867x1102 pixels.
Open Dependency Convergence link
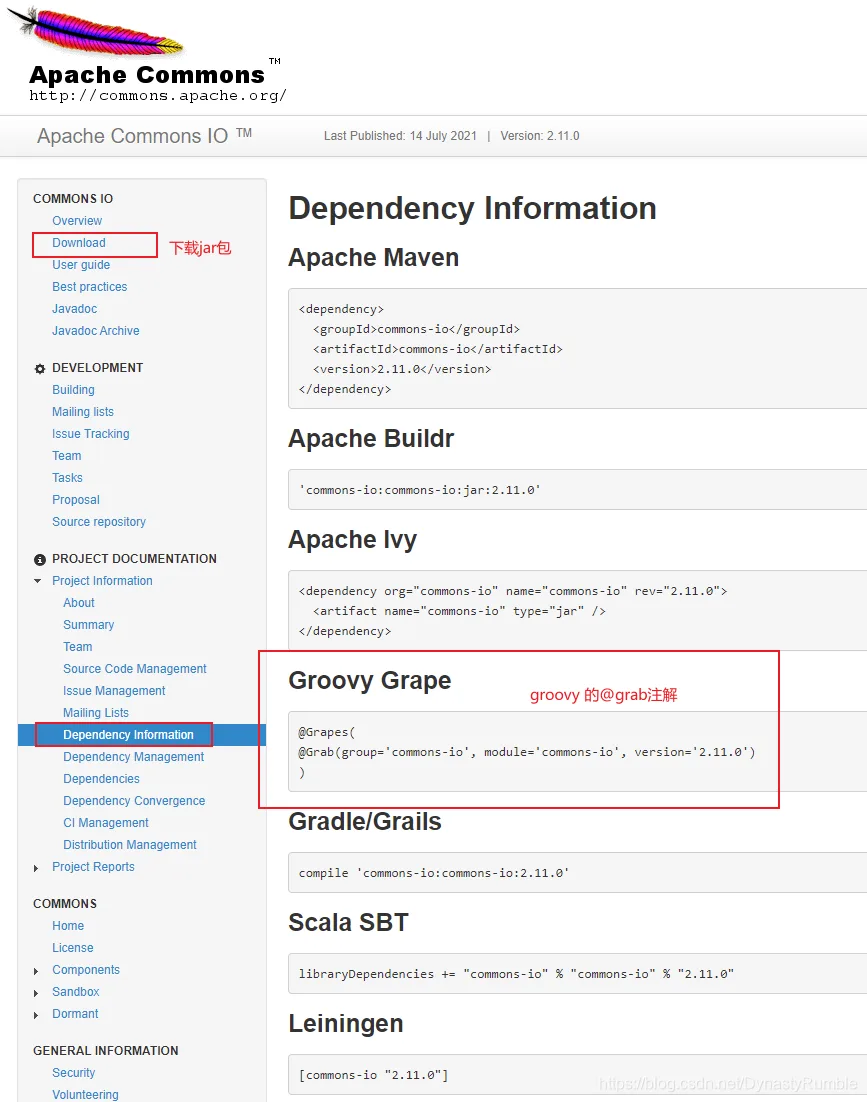134,800
